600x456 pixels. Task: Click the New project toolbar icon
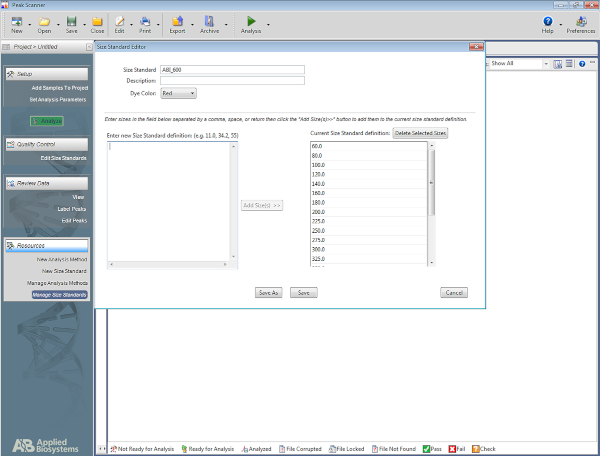coord(17,21)
